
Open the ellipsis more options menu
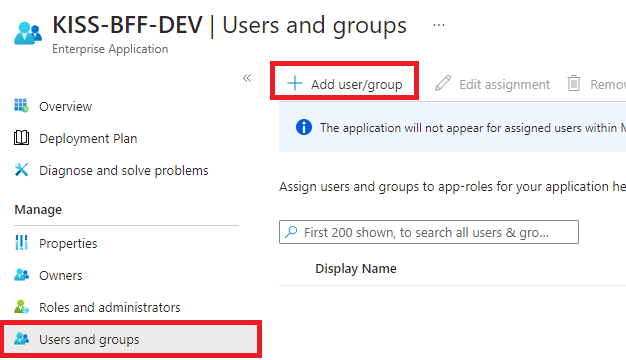[x=439, y=25]
